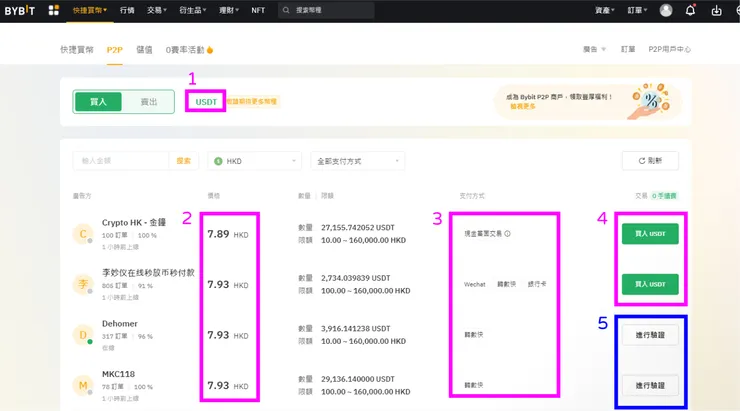The image size is (740, 411).
Task: Open the 交易 top menu dropdown
Action: tap(157, 10)
